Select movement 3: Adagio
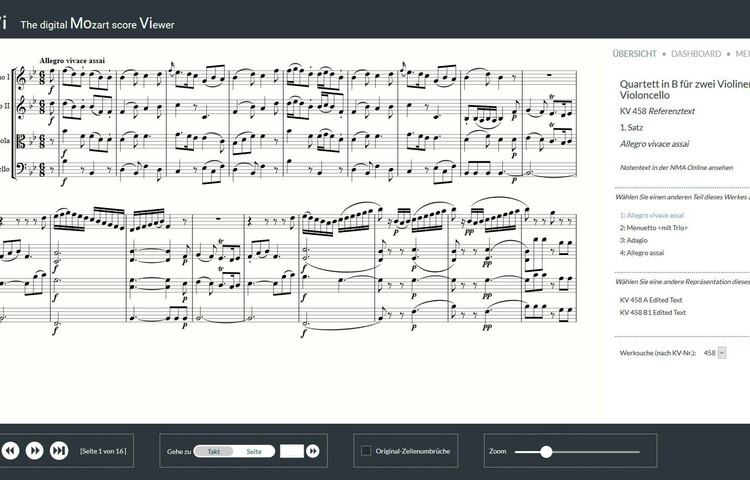 click(x=634, y=240)
